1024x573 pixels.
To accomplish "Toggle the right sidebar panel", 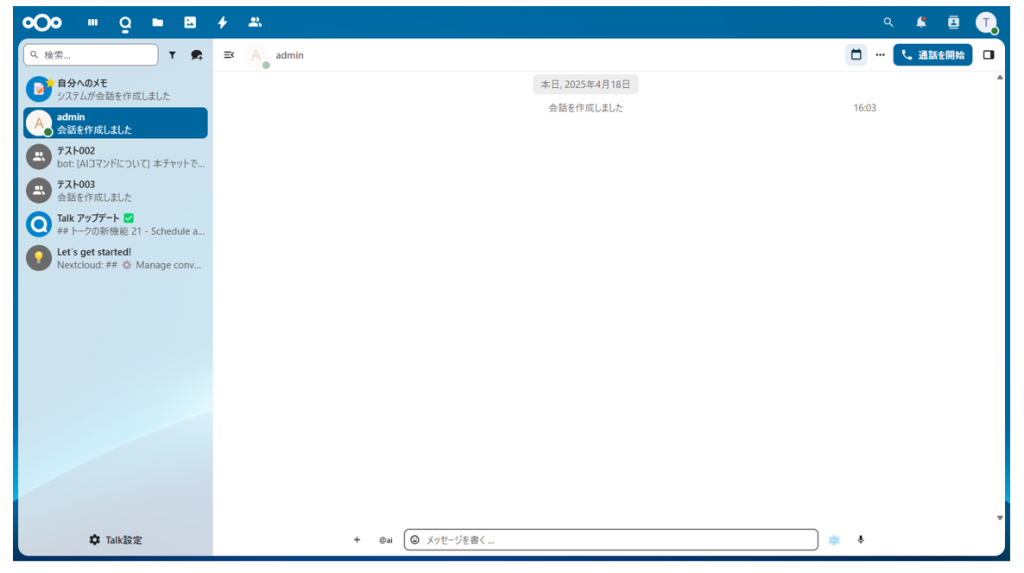I will tap(988, 55).
